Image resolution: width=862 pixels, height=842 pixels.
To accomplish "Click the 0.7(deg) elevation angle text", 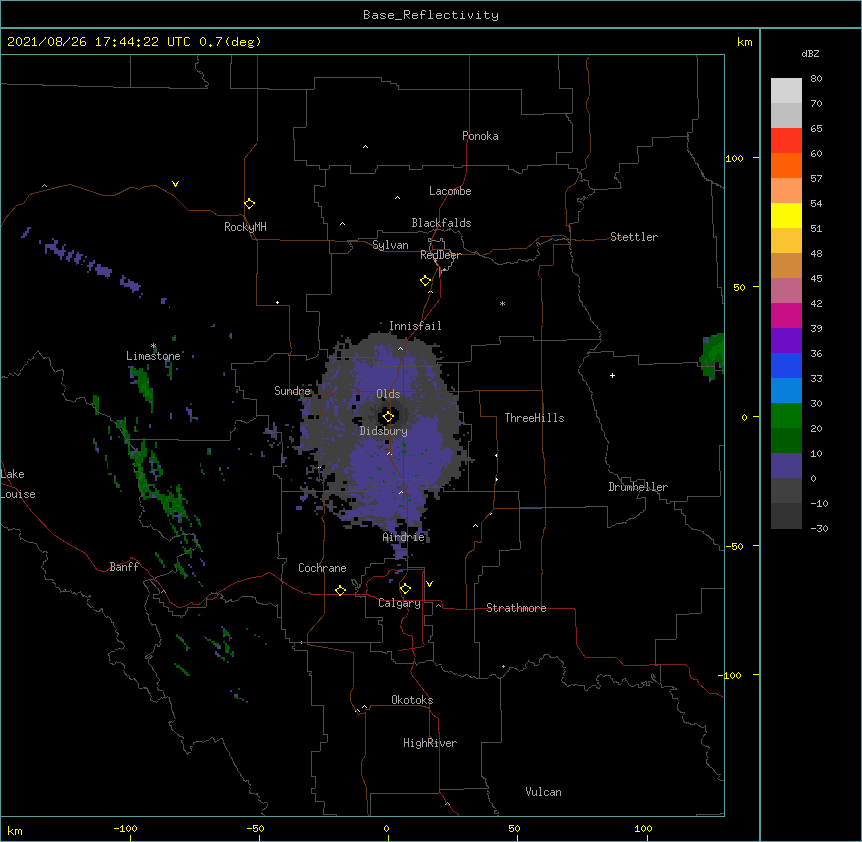I will pos(230,42).
